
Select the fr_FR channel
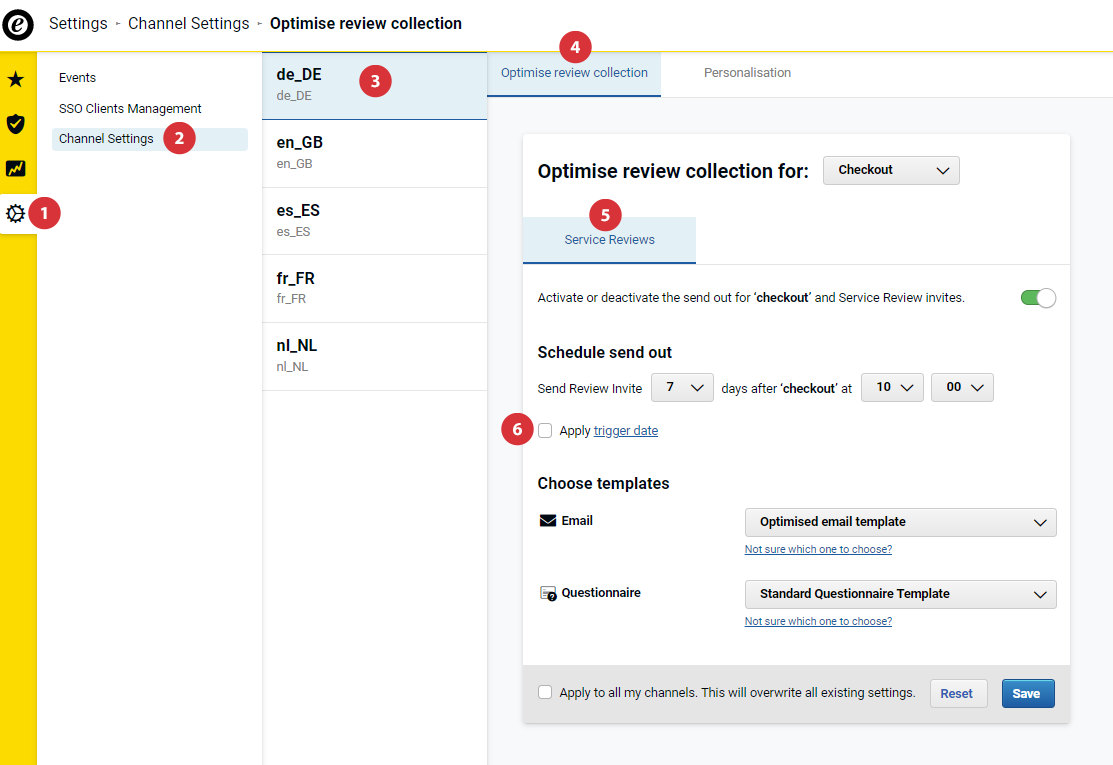click(375, 288)
